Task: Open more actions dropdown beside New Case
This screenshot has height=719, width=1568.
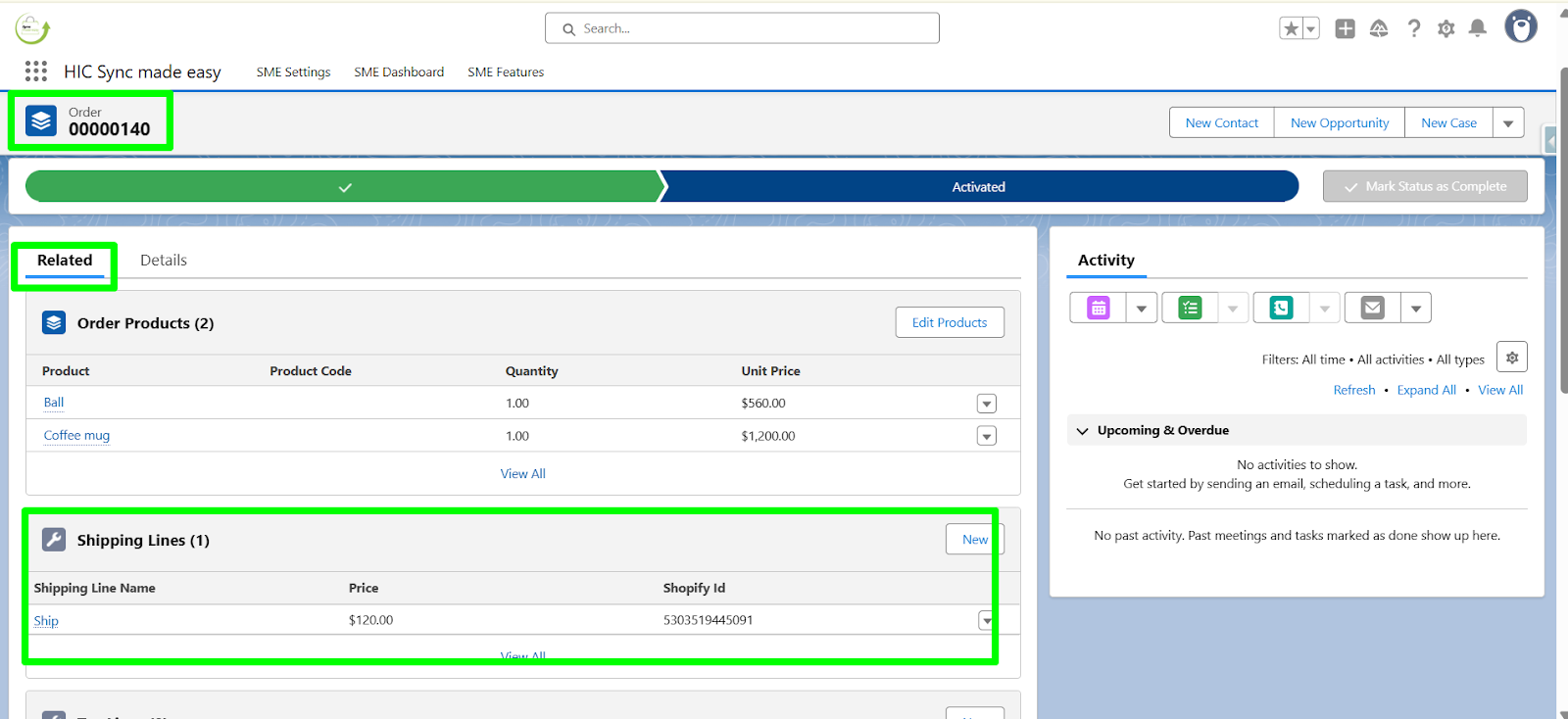Action: tap(1508, 122)
